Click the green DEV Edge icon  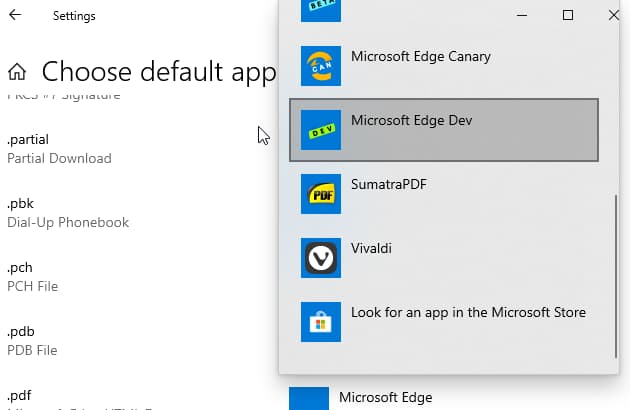tap(321, 130)
